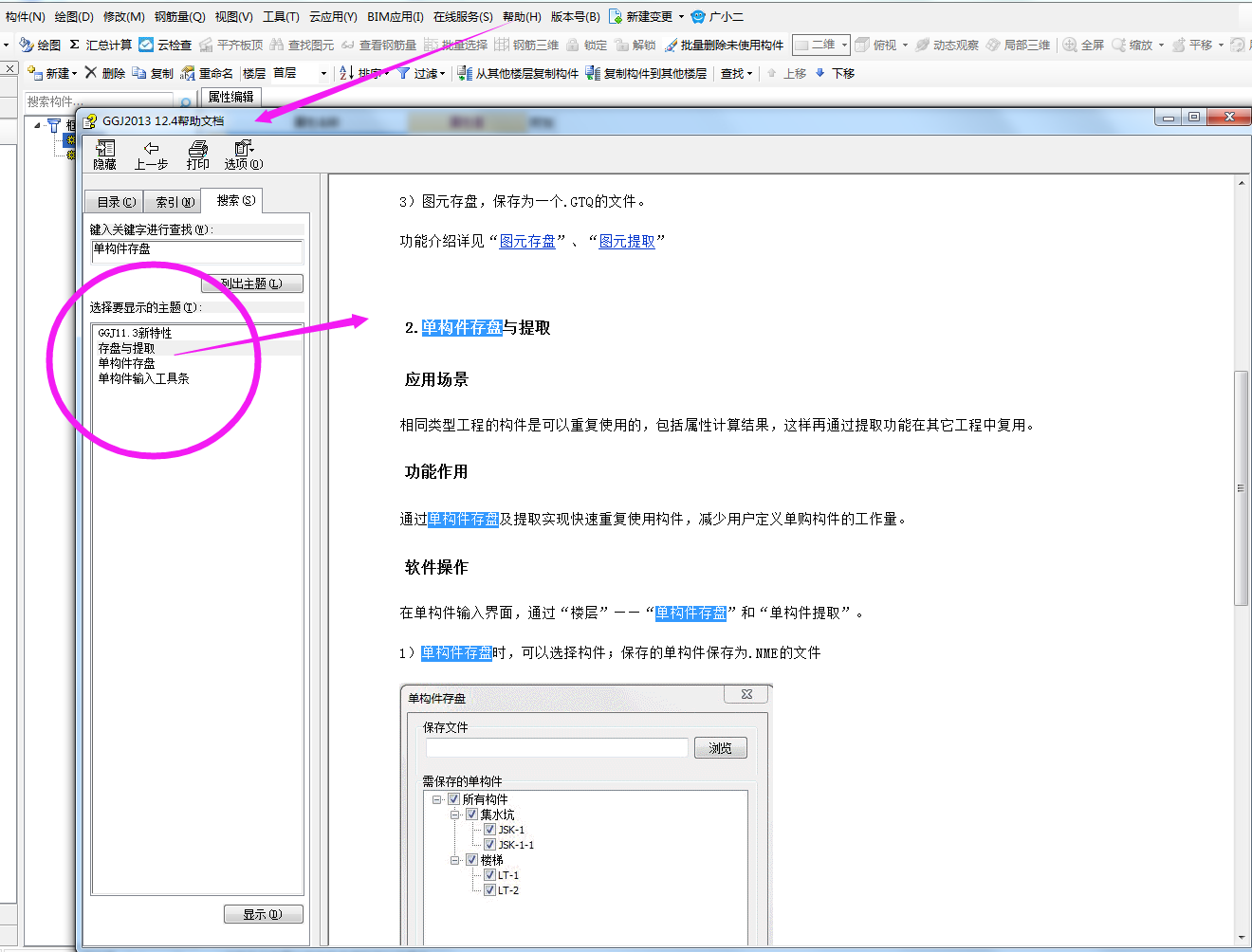Image resolution: width=1252 pixels, height=952 pixels.
Task: Open the BIM应用(I) menu
Action: coord(396,16)
